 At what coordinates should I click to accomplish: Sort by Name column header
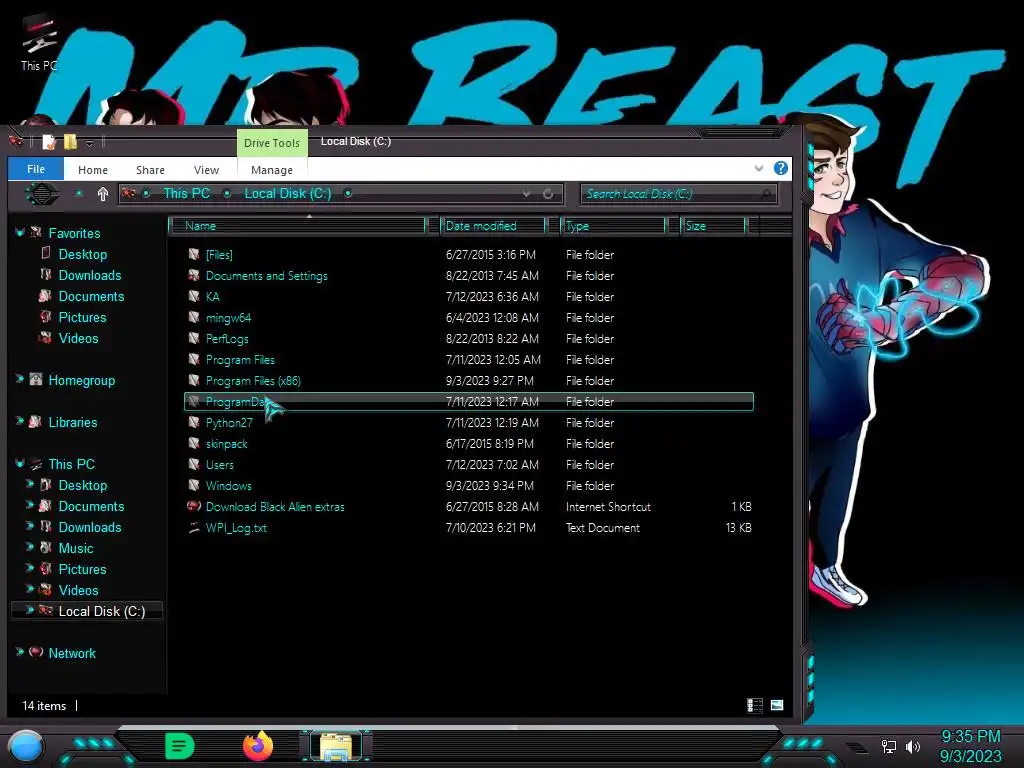tap(297, 226)
